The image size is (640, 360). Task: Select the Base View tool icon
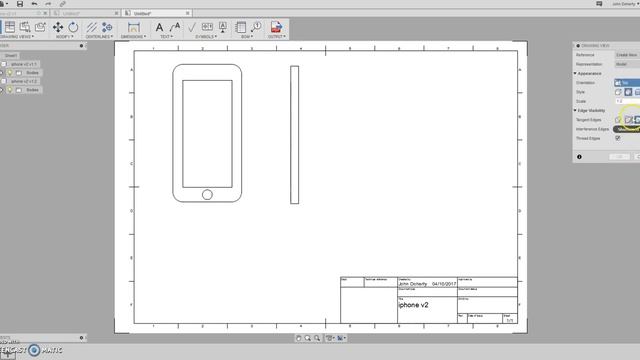pyautogui.click(x=9, y=27)
